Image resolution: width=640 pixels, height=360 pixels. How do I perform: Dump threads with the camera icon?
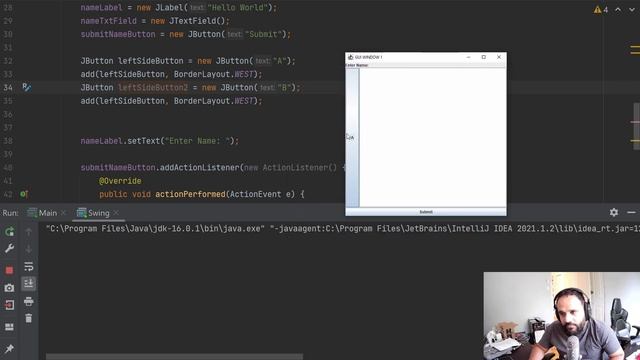tap(9, 288)
